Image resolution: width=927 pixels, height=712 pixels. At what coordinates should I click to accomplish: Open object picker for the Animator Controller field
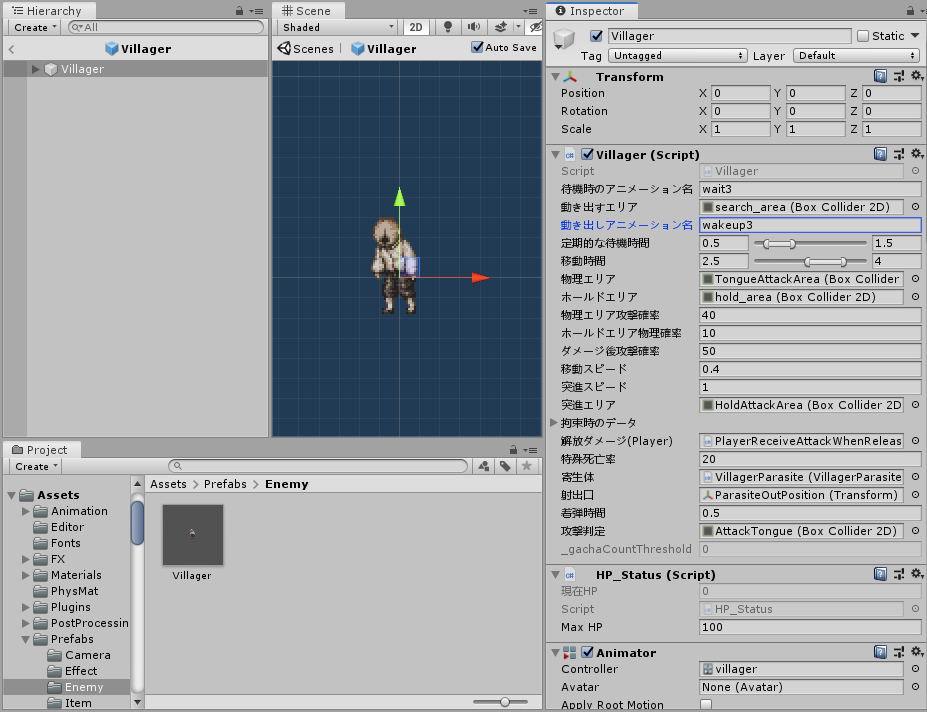914,669
